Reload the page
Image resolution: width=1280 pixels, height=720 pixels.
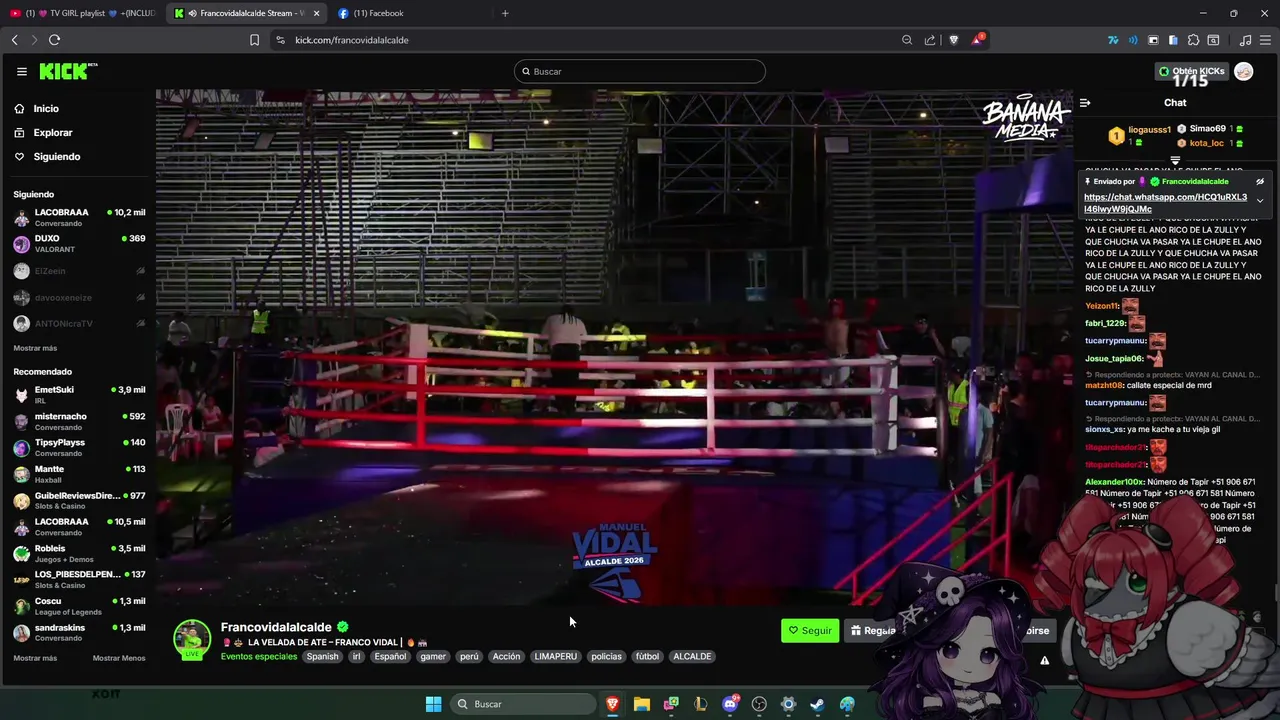54,40
